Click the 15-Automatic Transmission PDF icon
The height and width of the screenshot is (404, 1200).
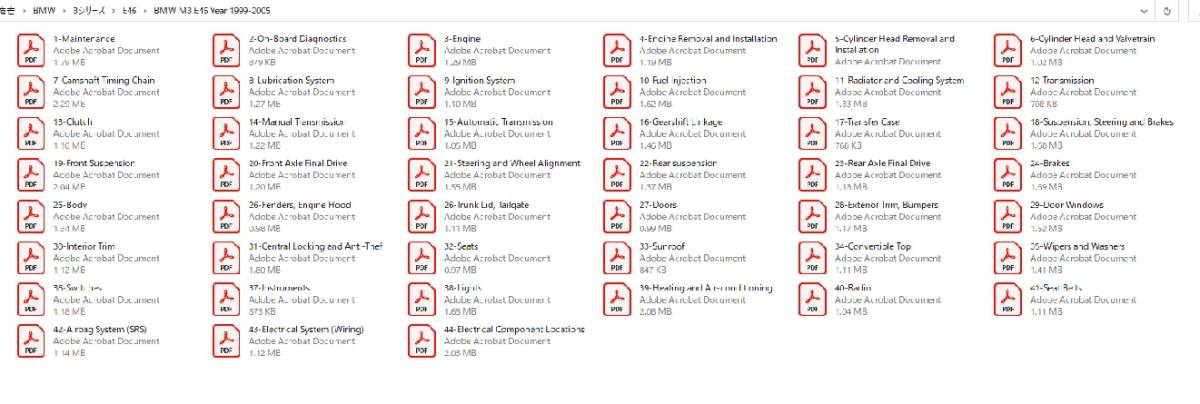point(421,133)
